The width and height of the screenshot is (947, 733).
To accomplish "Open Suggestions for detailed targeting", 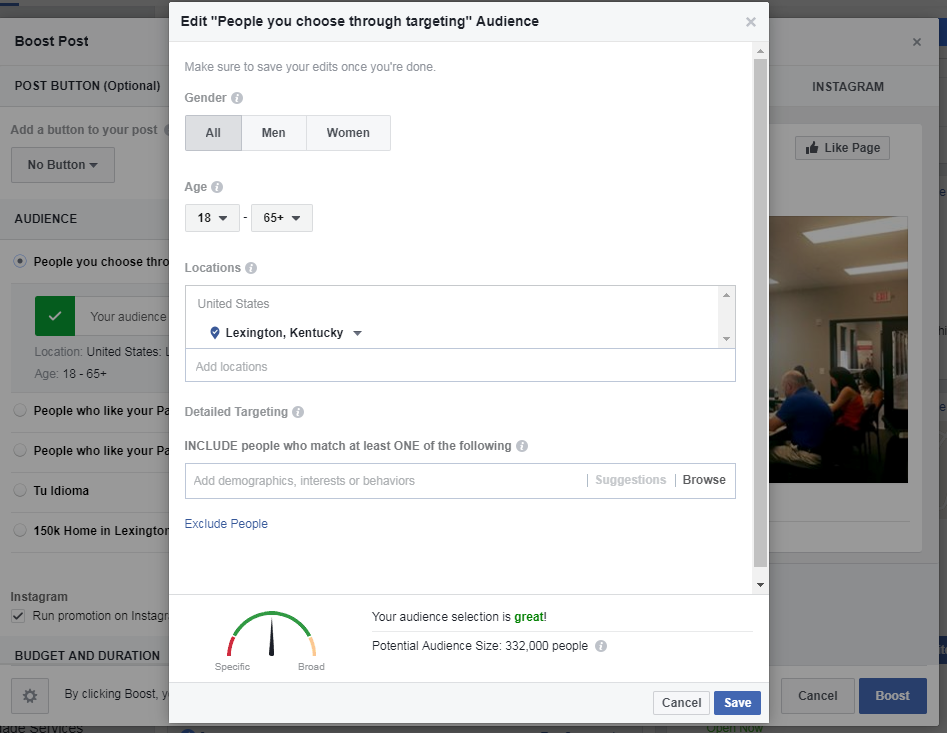I will pos(631,480).
